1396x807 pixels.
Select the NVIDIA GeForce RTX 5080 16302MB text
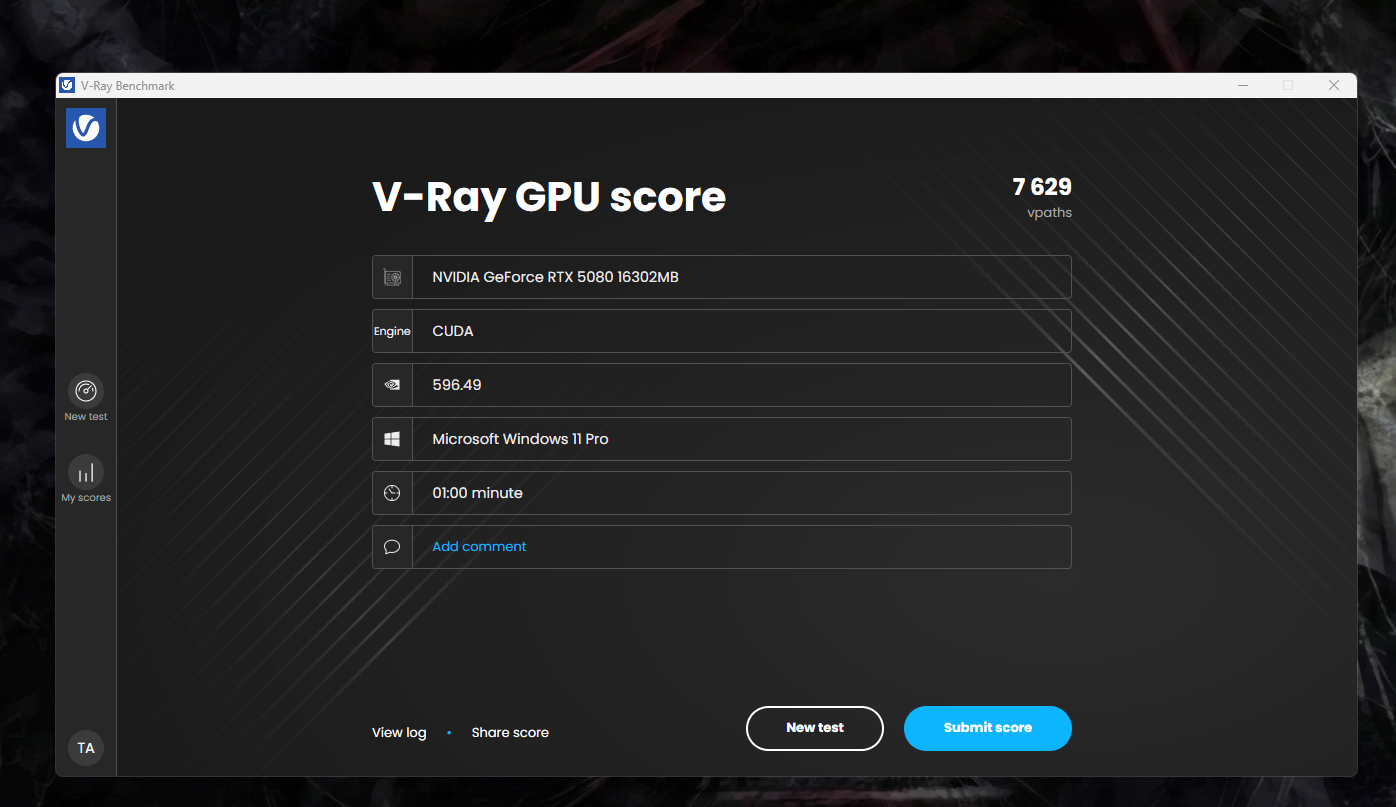click(x=556, y=277)
